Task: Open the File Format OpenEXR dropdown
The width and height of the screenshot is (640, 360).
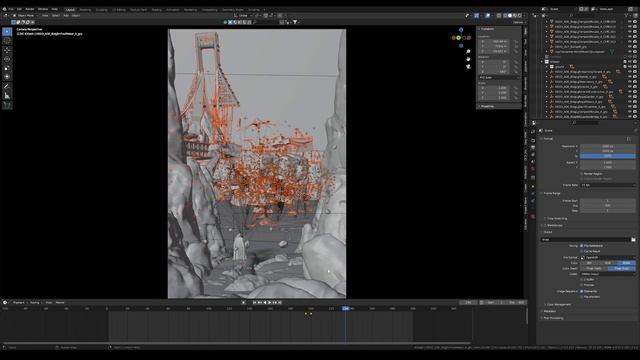Action: pyautogui.click(x=608, y=258)
